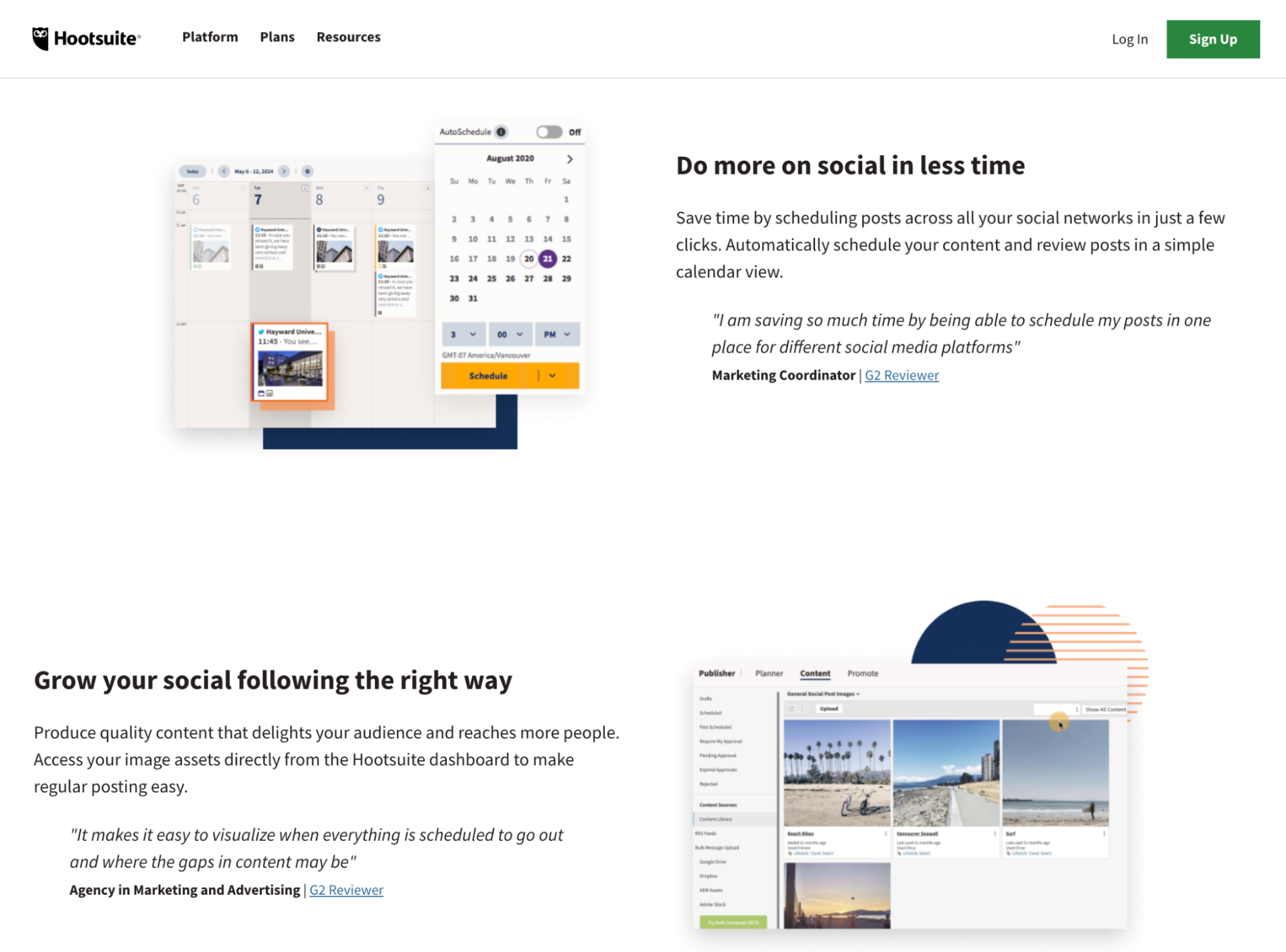Click the green Sign Up button

tap(1212, 39)
